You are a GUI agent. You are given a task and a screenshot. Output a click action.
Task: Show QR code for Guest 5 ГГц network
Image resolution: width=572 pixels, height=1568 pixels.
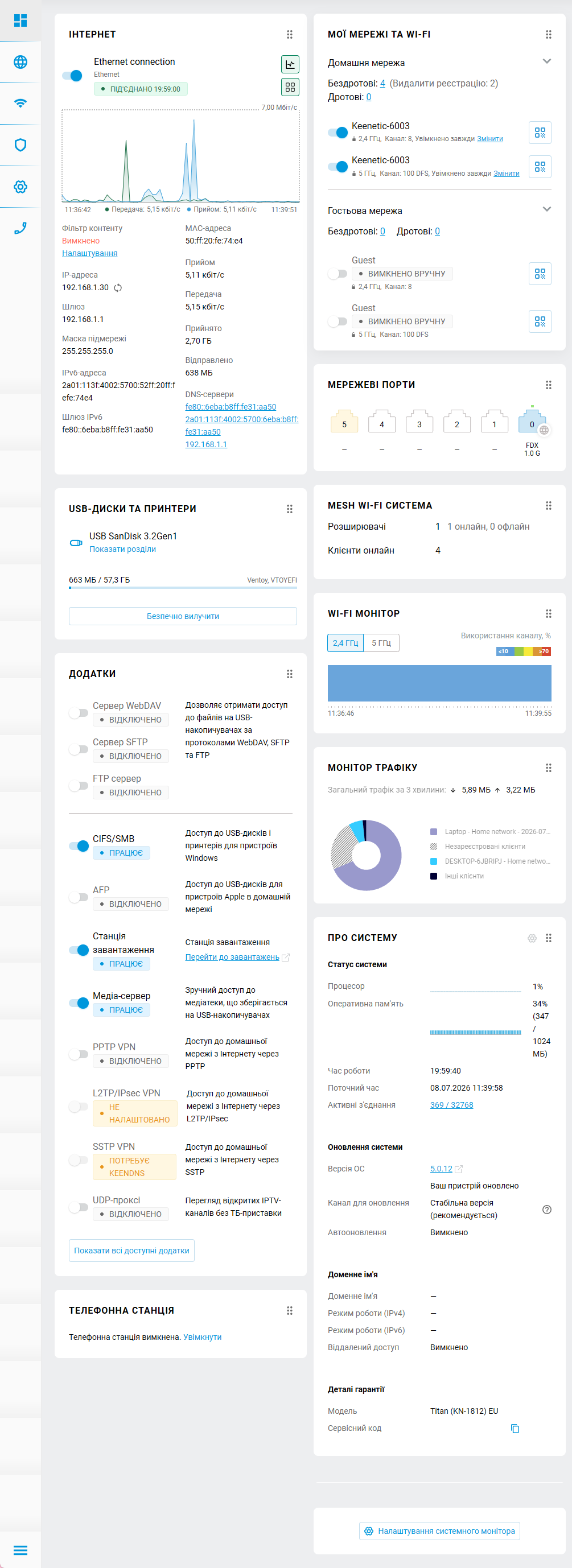click(x=540, y=321)
